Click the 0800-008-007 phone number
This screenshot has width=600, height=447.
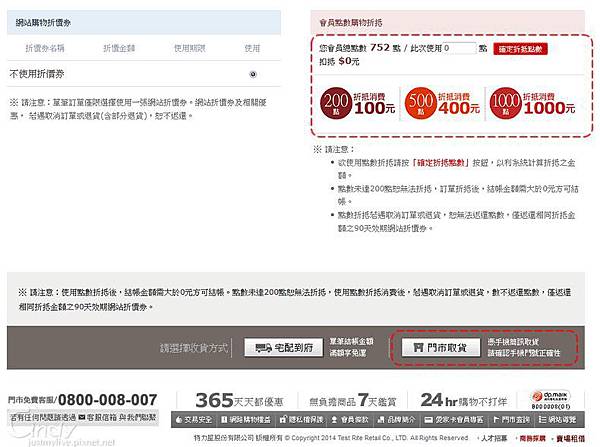tap(108, 400)
